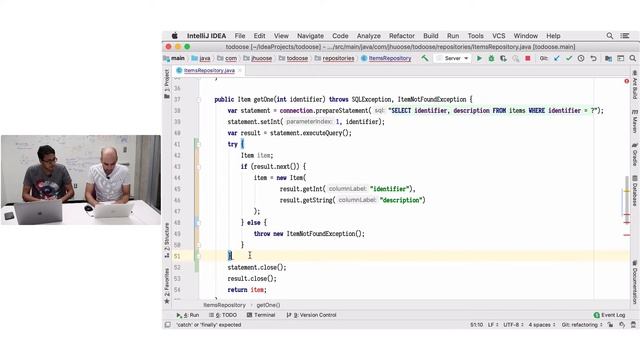Click Git commit green checkmark icon

pos(569,58)
